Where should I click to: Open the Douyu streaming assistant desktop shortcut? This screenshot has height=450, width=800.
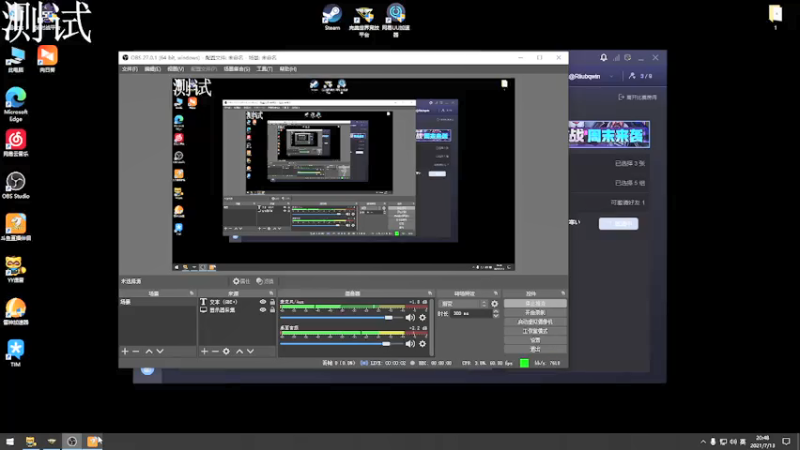[x=16, y=227]
